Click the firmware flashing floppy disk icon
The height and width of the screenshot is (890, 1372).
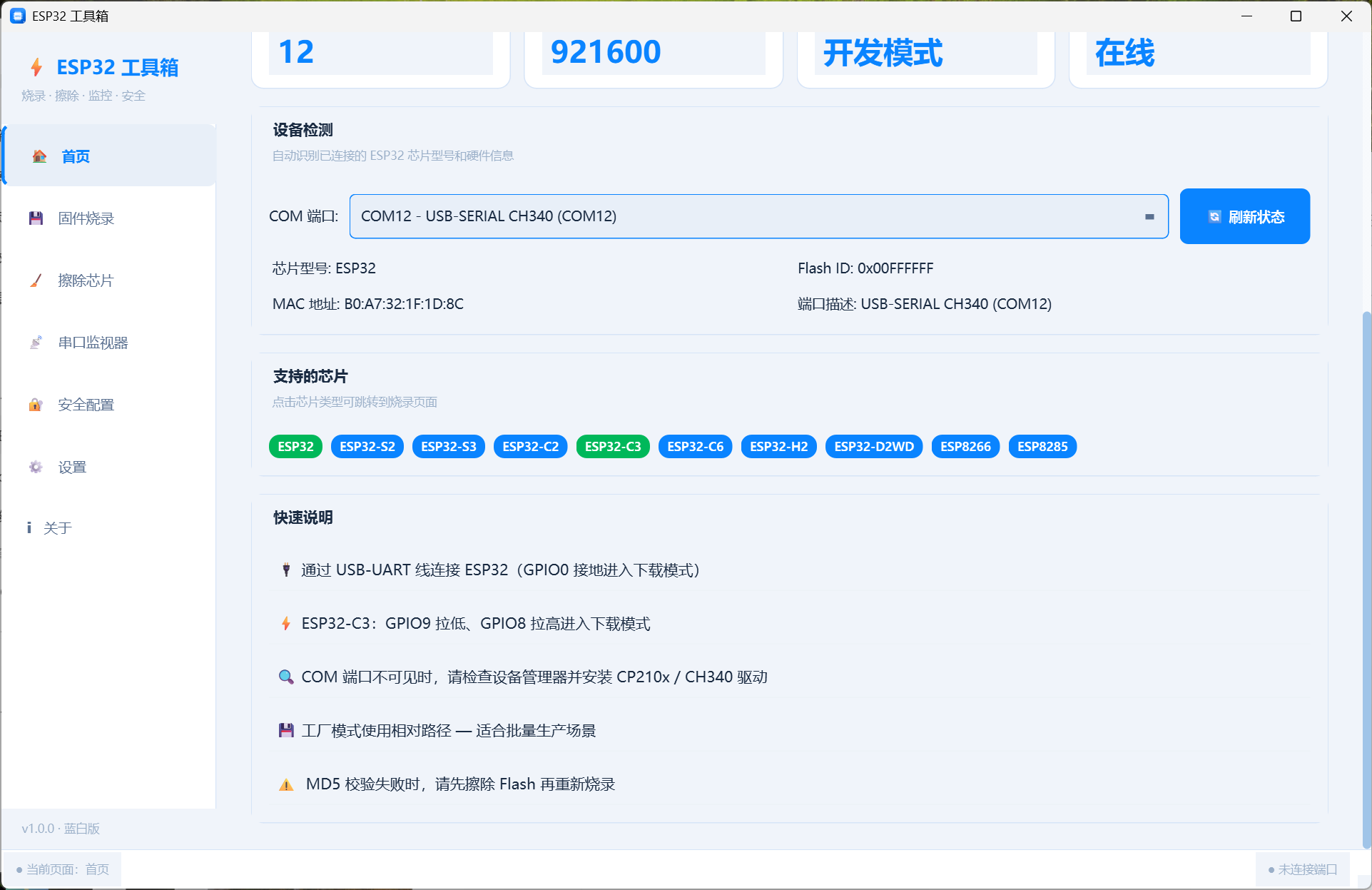click(x=36, y=218)
